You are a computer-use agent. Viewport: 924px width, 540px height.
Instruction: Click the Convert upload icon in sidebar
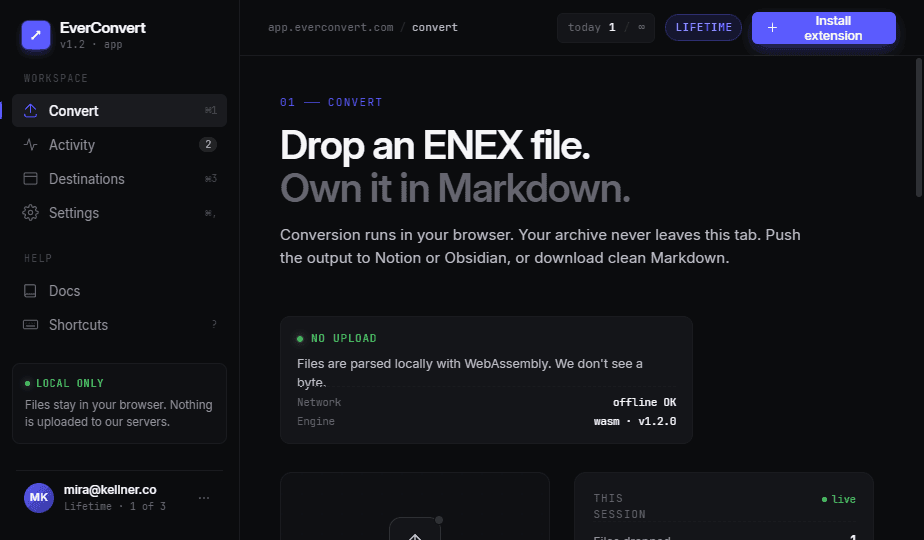[x=31, y=110]
